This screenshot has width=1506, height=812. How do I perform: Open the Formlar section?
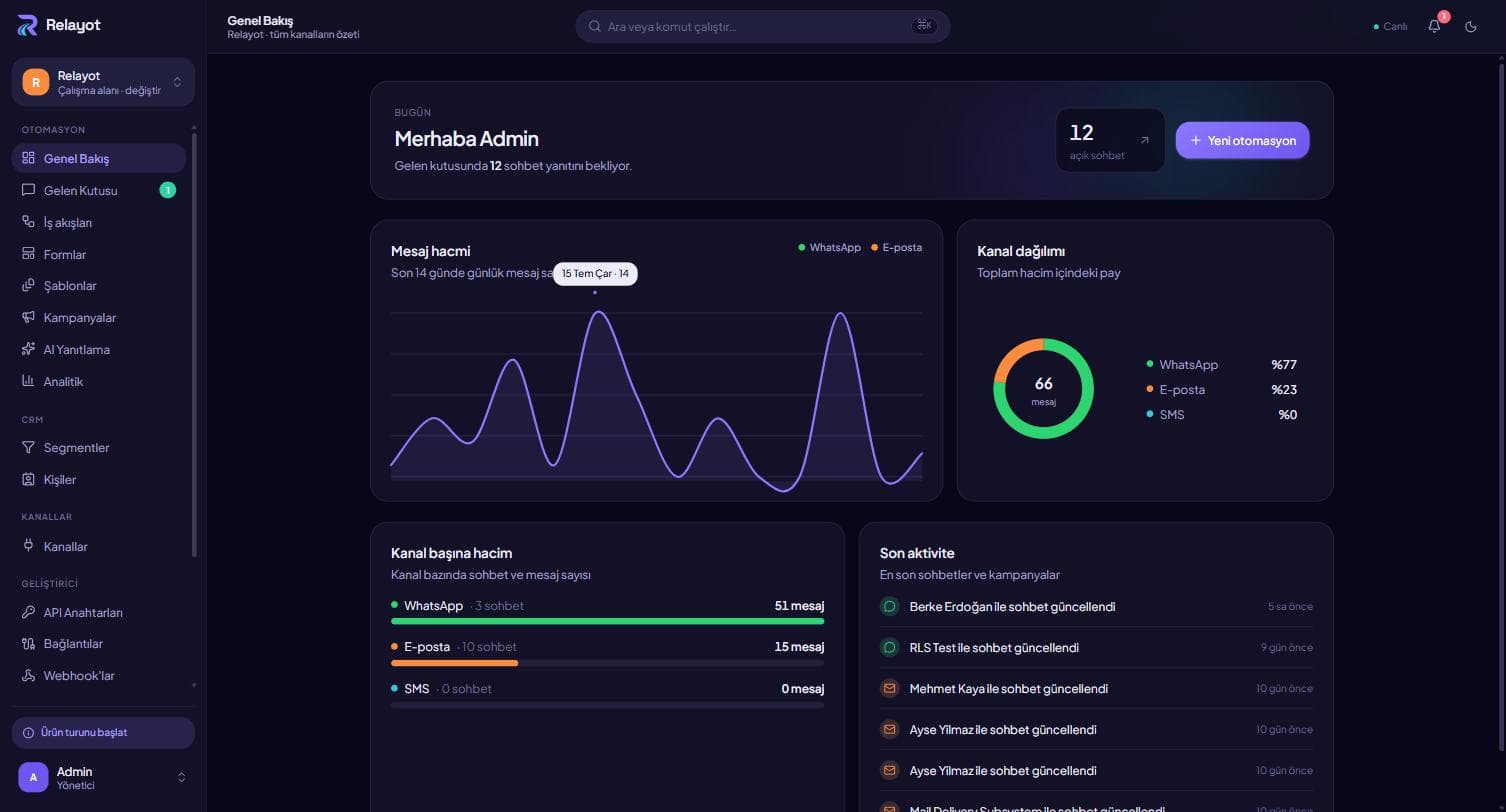(x=99, y=254)
